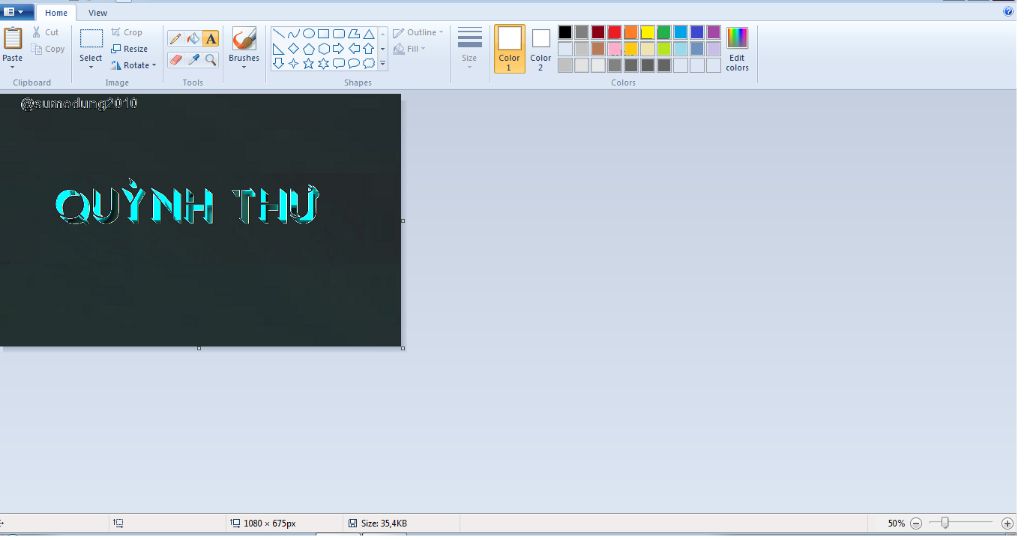The image size is (1024, 540).
Task: Activate the Color 1 foreground selector
Action: tap(509, 49)
